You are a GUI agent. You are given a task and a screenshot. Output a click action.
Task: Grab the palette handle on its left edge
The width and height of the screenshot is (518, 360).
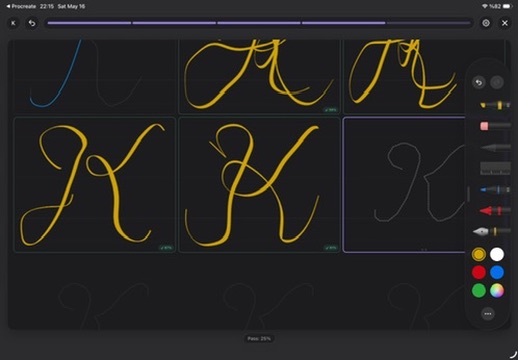point(468,194)
